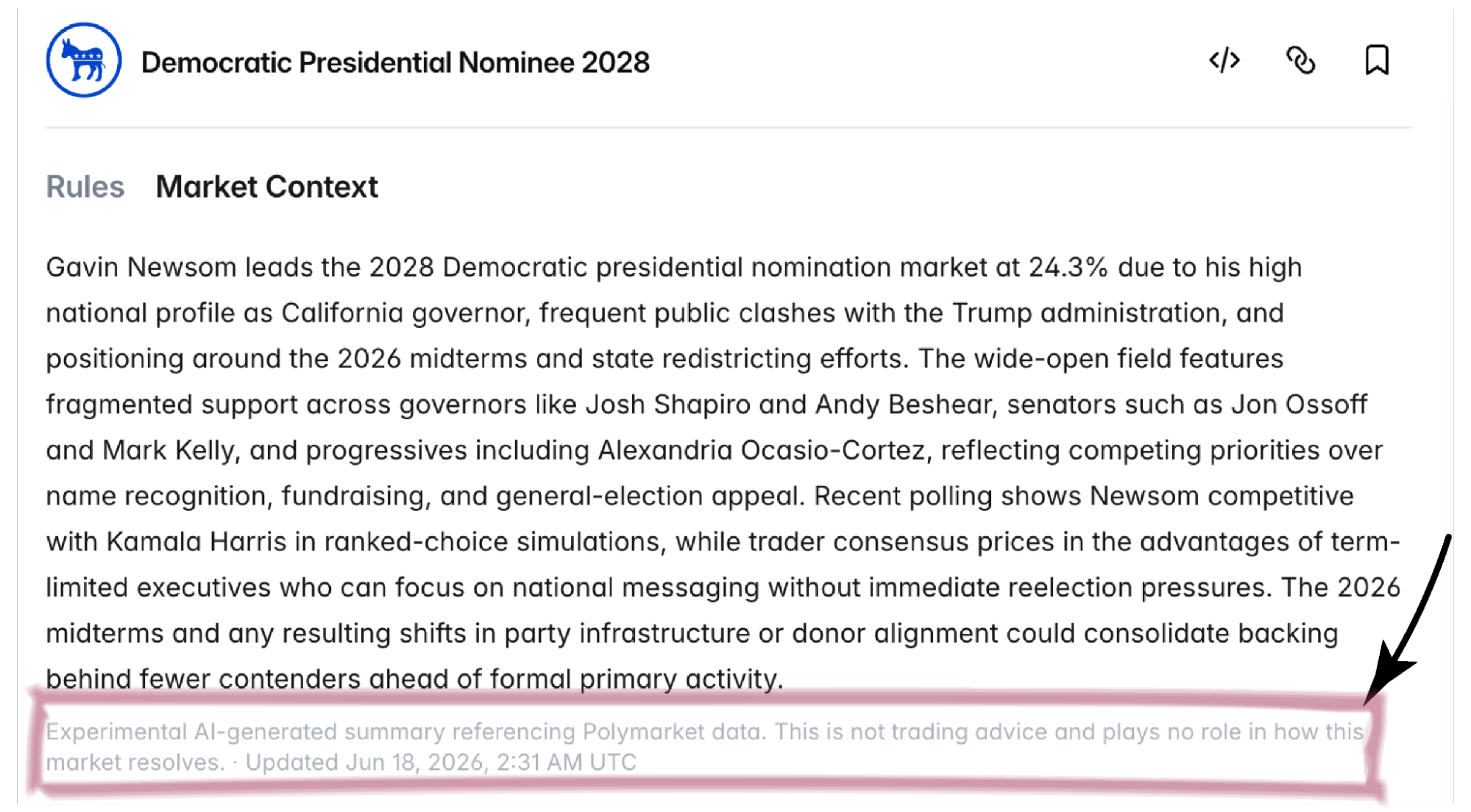The height and width of the screenshot is (812, 1471).
Task: Click the Democratic Presidential Nominee 2028 title
Action: click(x=395, y=63)
